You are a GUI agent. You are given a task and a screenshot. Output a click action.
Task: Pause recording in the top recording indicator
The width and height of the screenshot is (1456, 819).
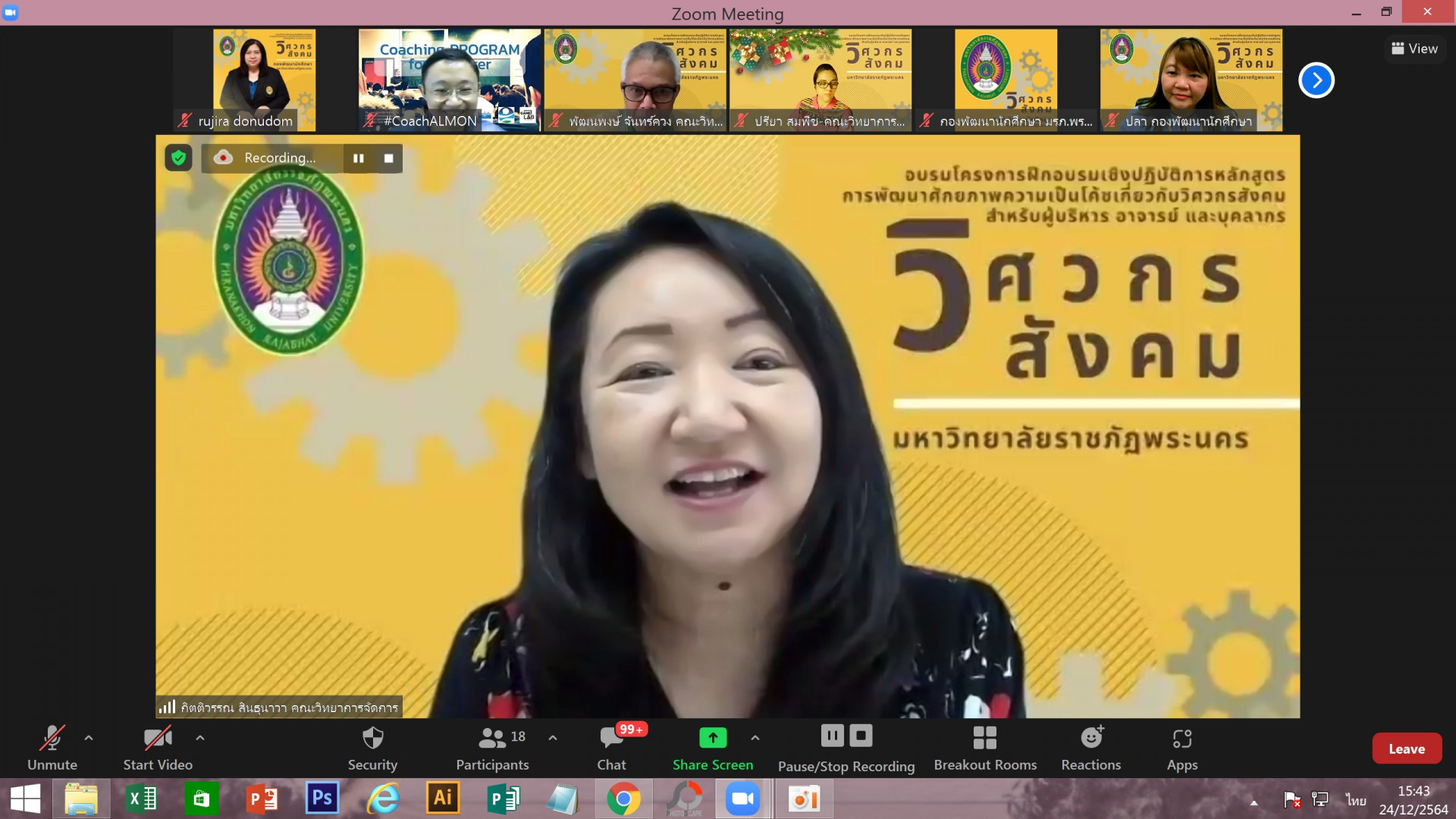(x=359, y=158)
